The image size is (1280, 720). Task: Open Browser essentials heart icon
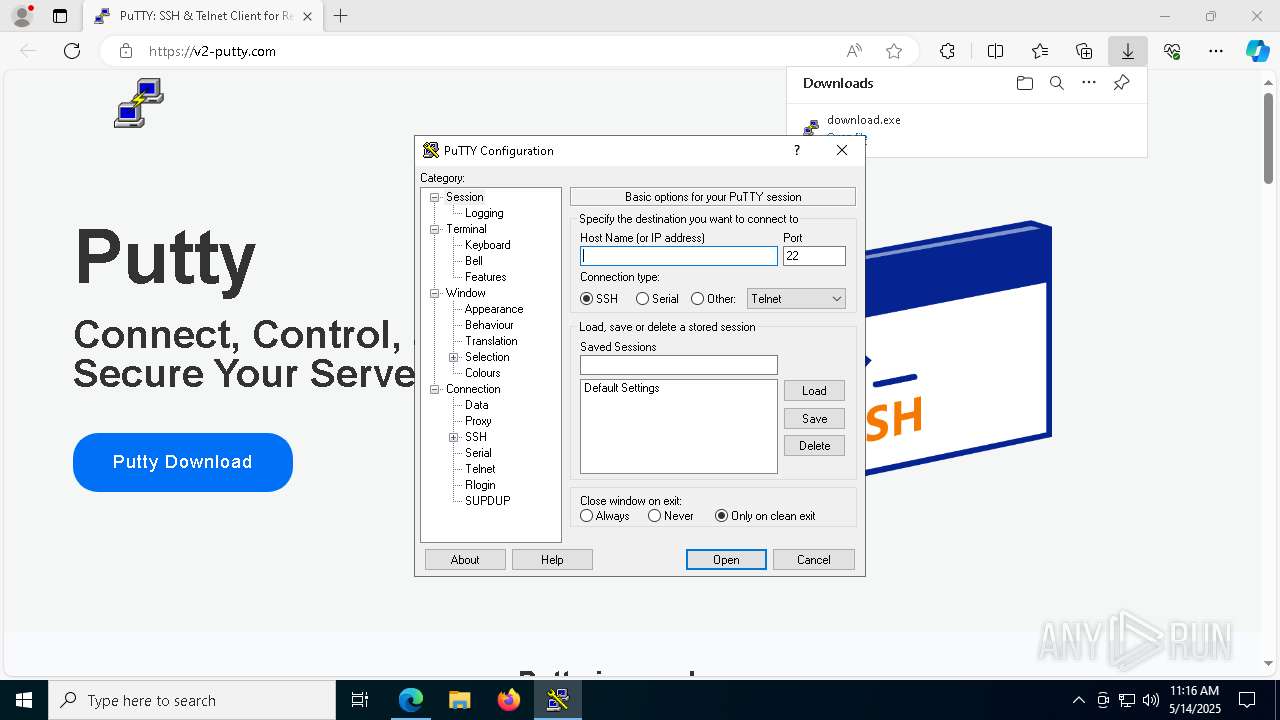coord(1172,51)
